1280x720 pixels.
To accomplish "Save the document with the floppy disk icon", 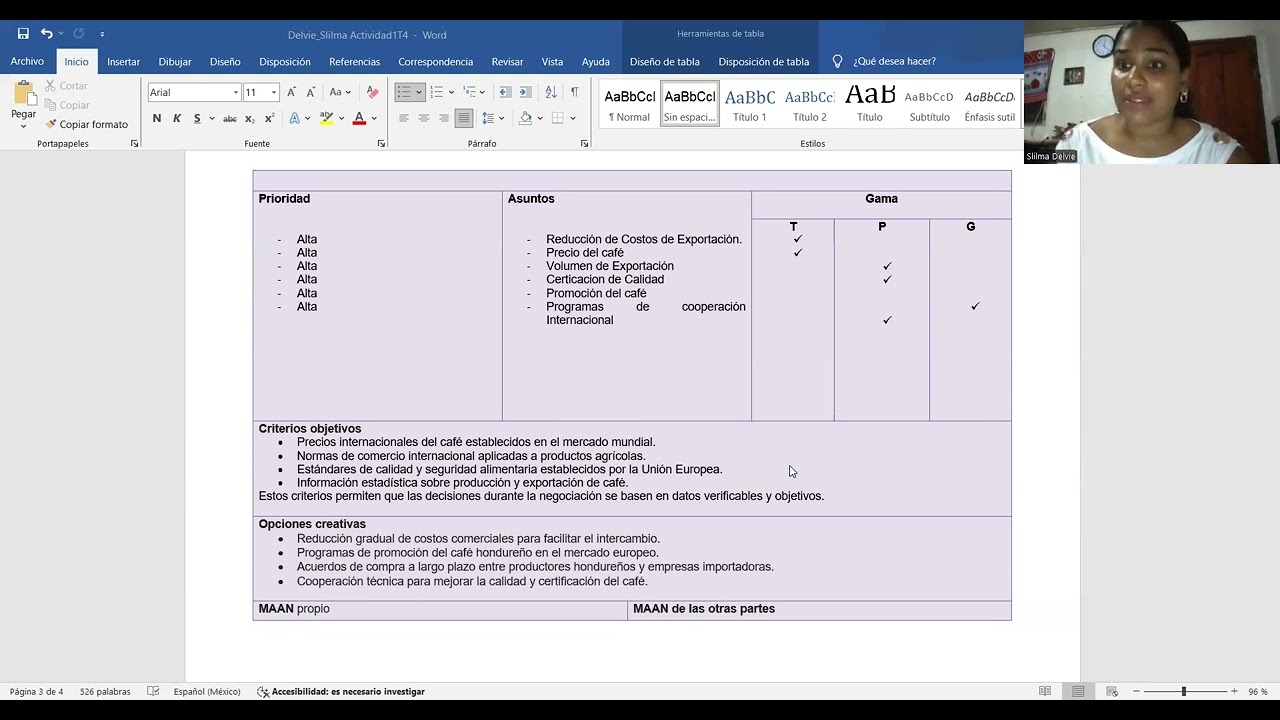I will coord(23,34).
